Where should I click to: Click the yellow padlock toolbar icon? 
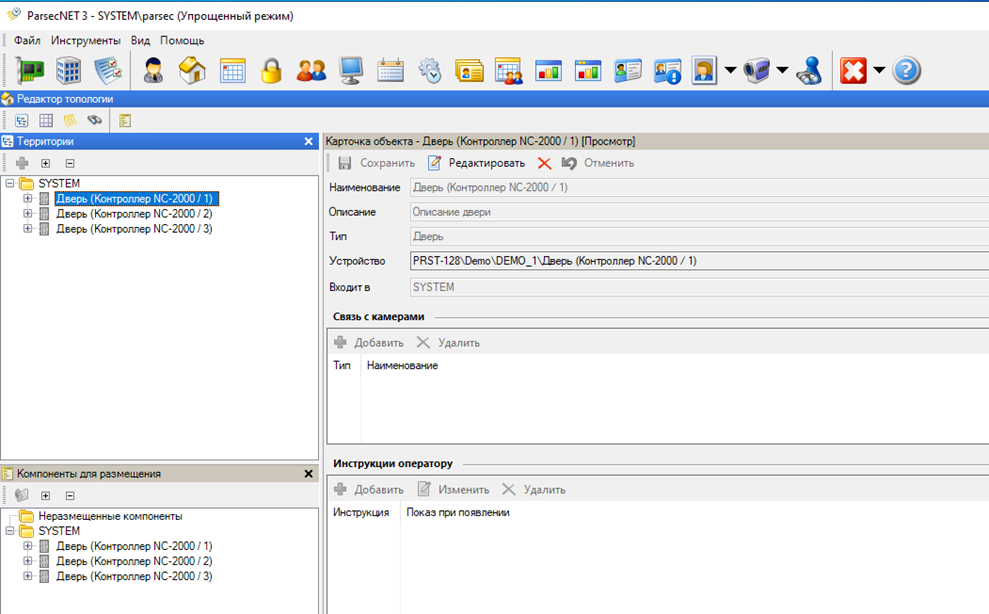coord(272,71)
